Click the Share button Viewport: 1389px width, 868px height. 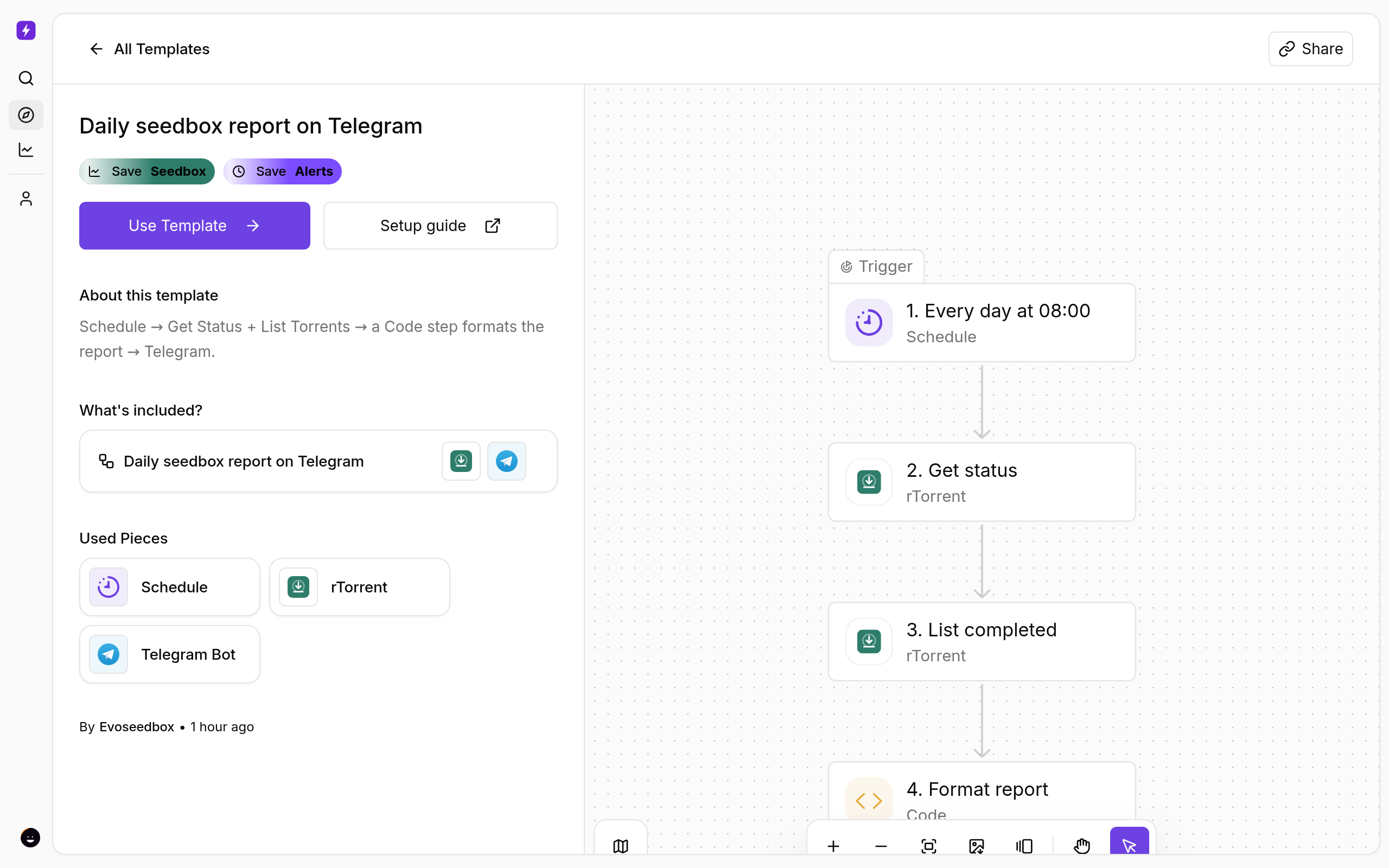pos(1310,49)
